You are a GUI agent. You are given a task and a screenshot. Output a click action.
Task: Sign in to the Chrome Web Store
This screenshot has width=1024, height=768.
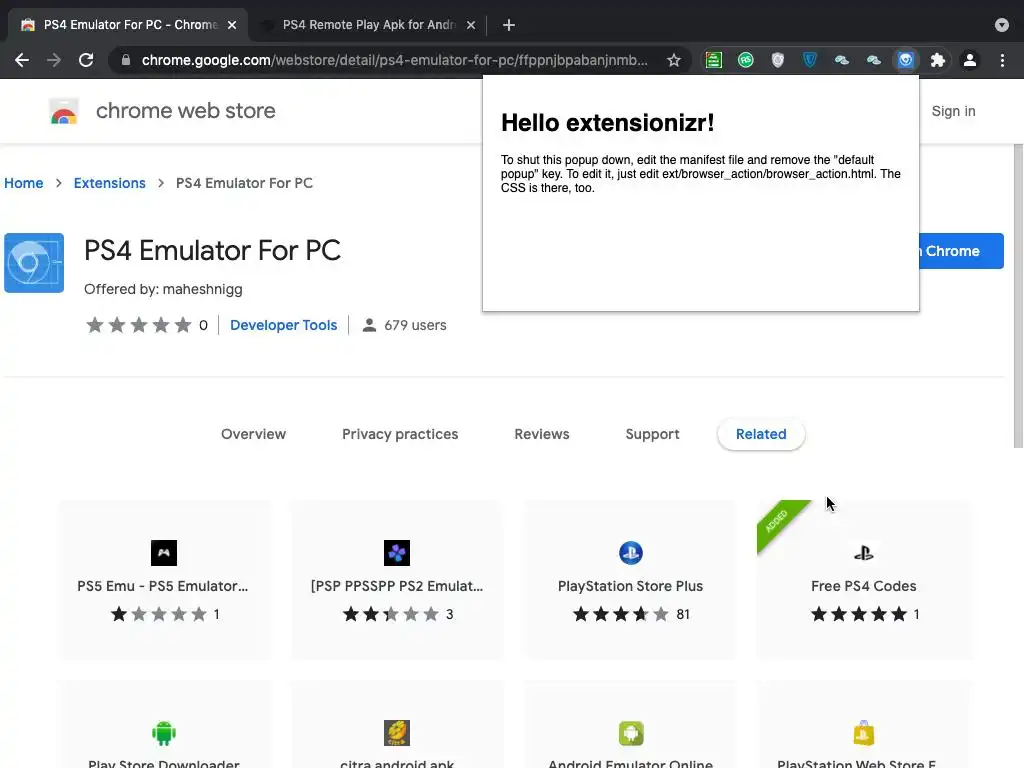tap(953, 111)
